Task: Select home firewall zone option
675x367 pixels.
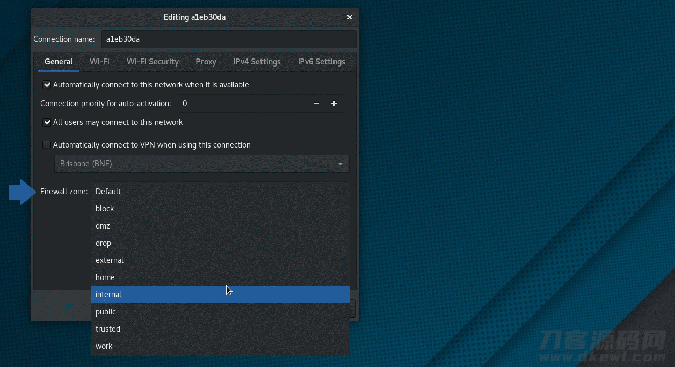Action: [x=220, y=277]
